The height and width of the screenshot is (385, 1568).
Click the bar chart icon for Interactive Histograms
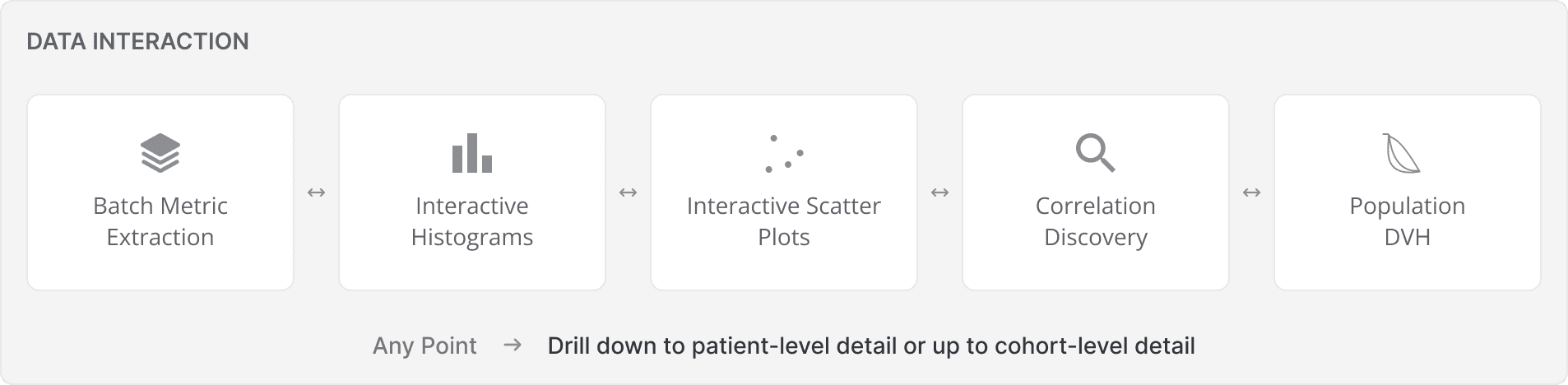point(472,153)
